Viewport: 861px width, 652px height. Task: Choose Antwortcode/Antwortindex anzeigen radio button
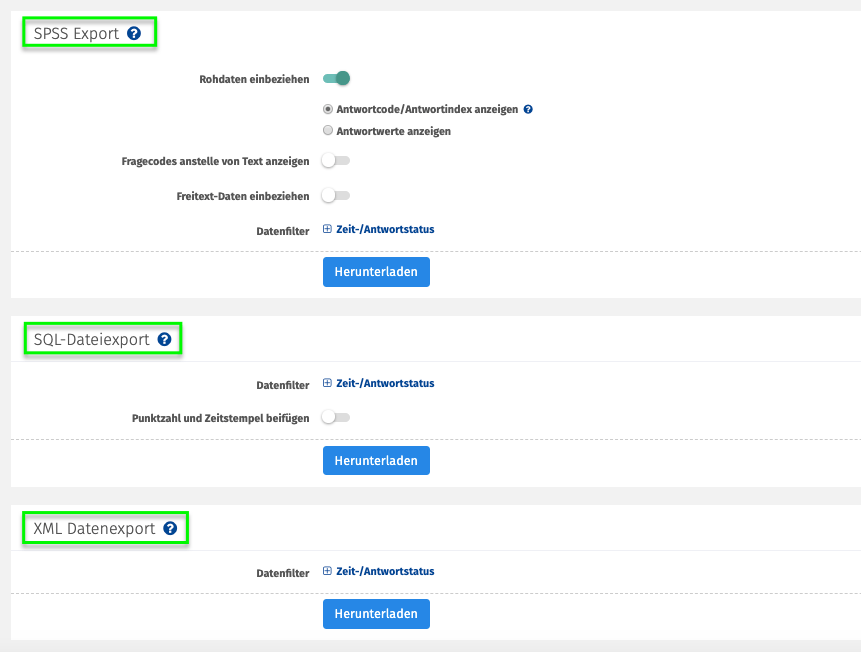click(328, 109)
